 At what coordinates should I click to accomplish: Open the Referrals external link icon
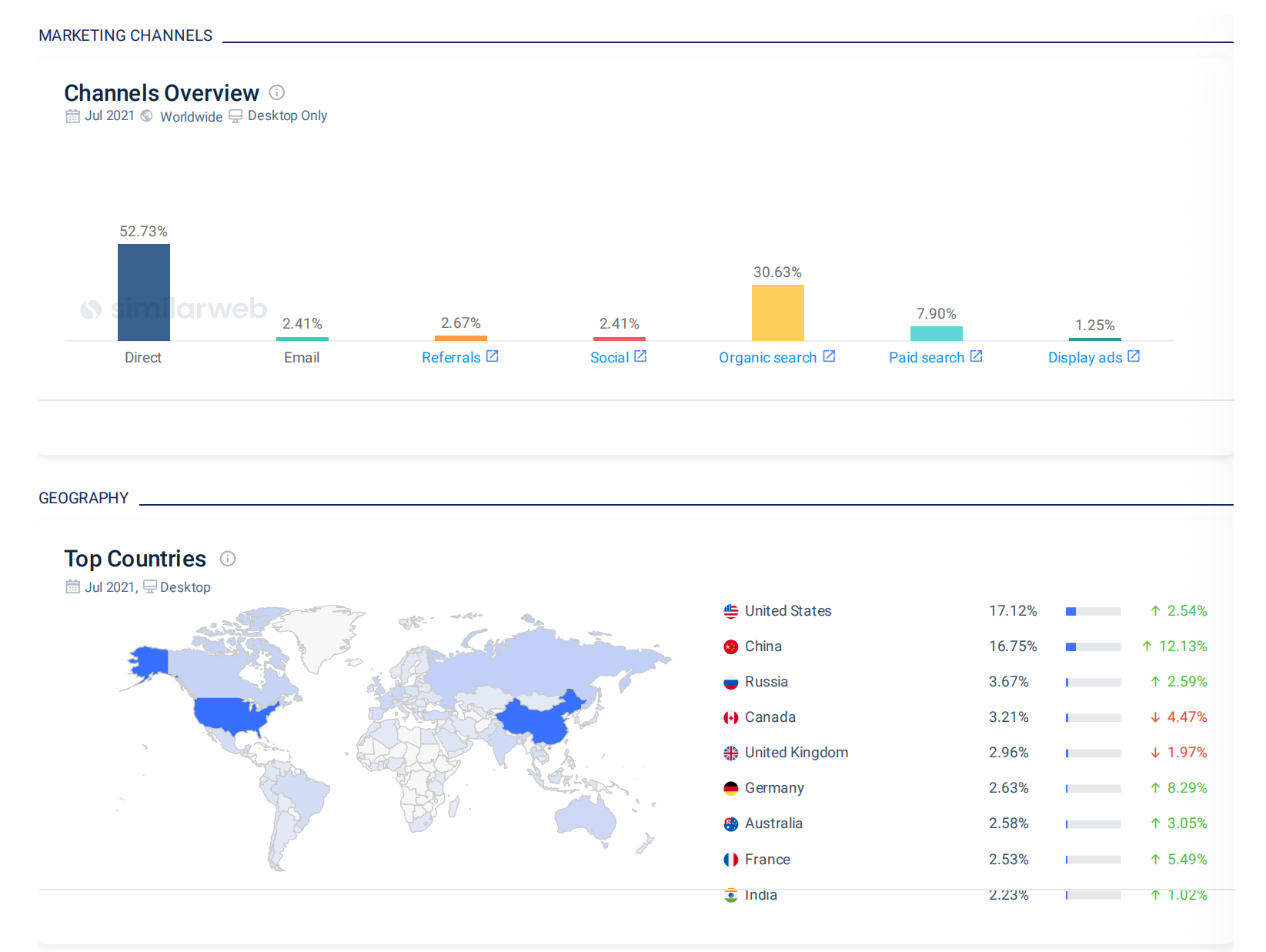point(493,356)
